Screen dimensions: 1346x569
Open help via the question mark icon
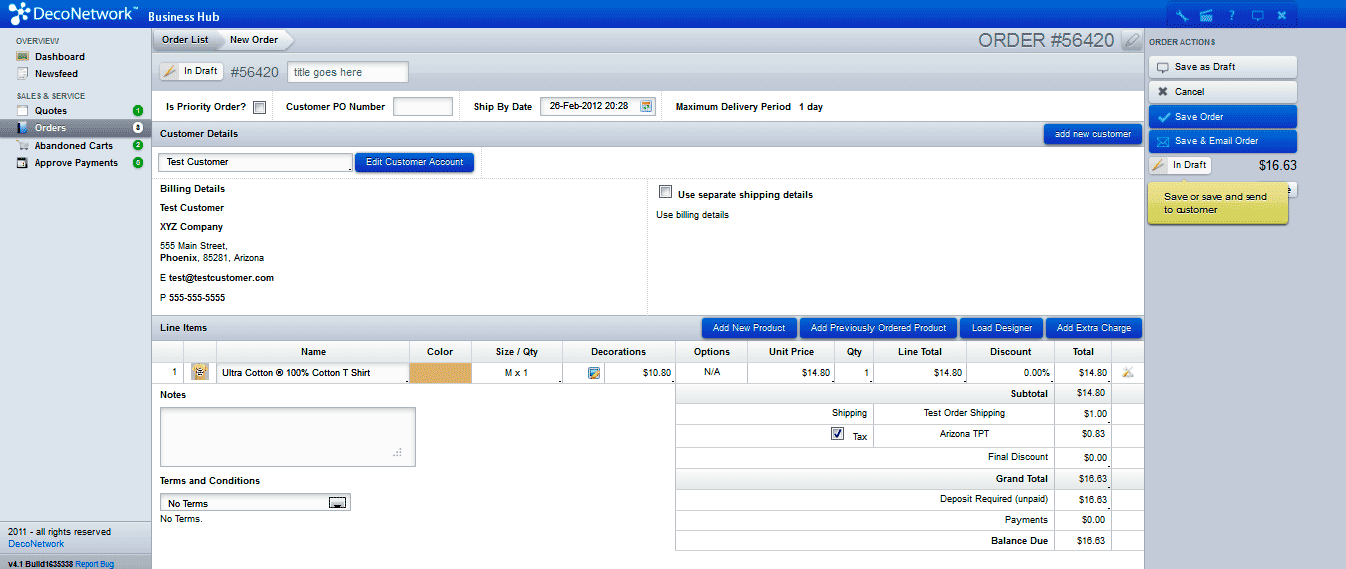click(1232, 15)
